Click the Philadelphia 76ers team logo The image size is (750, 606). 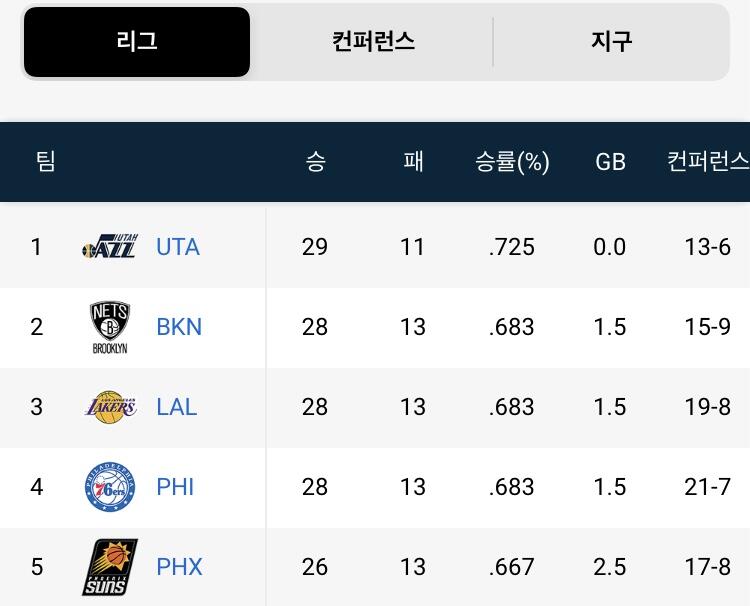[109, 487]
